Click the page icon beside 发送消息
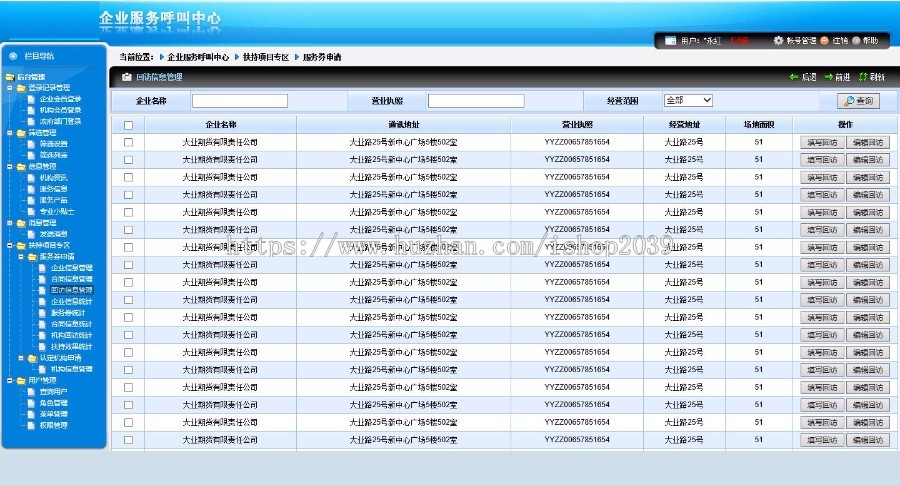 tap(32, 234)
